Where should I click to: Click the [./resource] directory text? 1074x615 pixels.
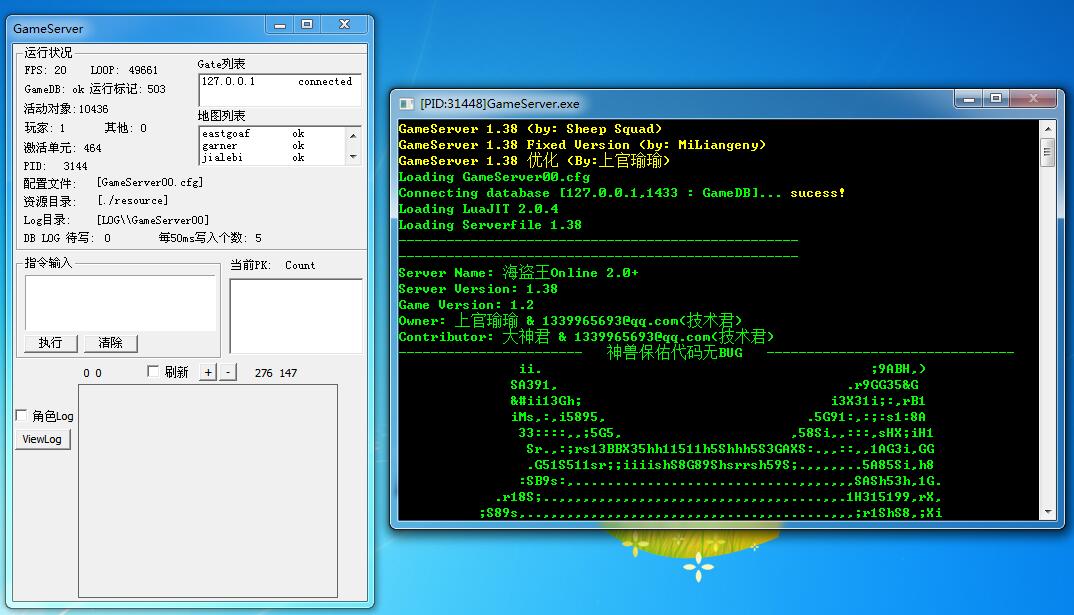[x=133, y=201]
